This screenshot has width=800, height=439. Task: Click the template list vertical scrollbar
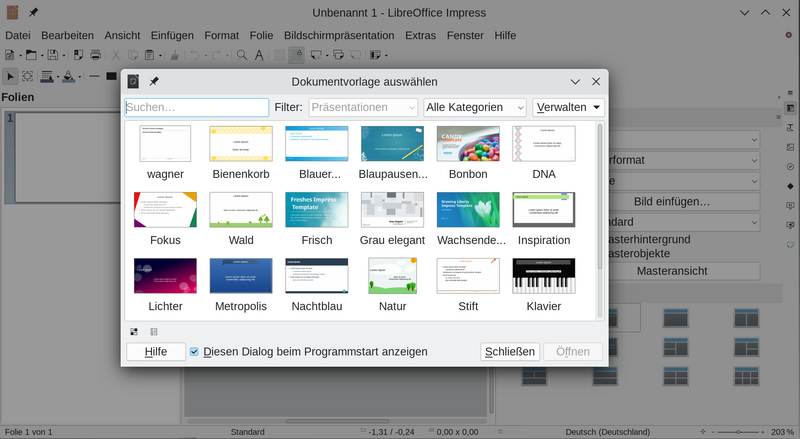pos(600,197)
